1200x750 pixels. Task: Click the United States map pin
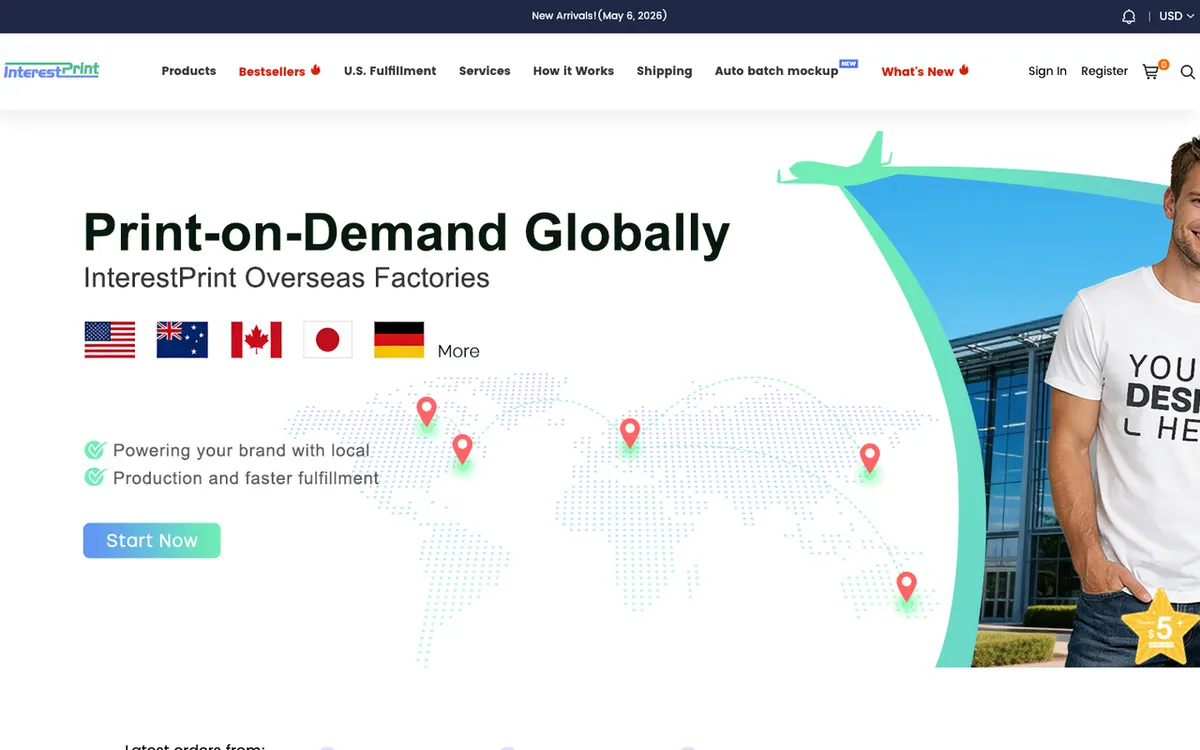[x=462, y=450]
